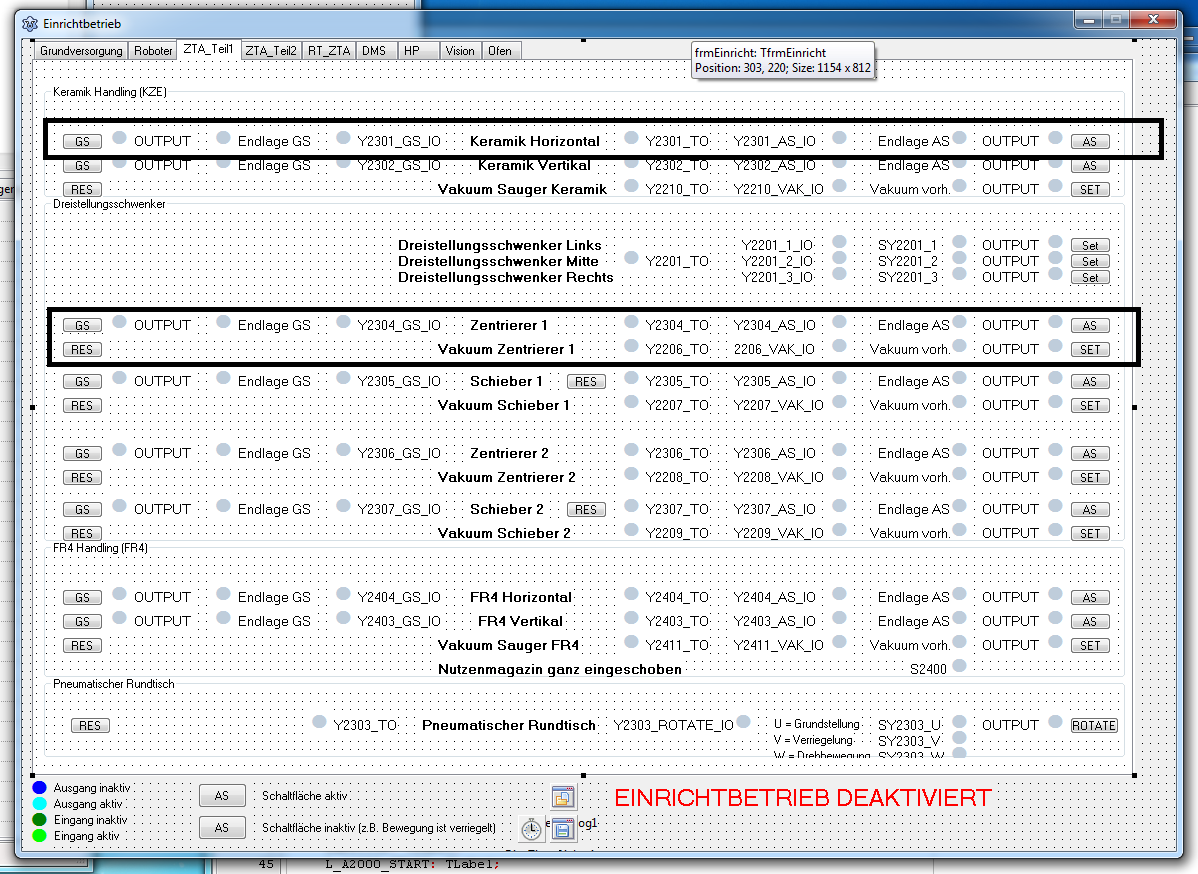Switch to the Vision tab
This screenshot has width=1198, height=874.
460,51
